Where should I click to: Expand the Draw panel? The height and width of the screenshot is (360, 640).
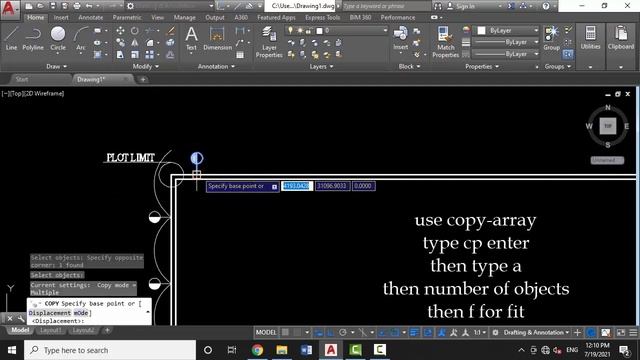click(56, 66)
